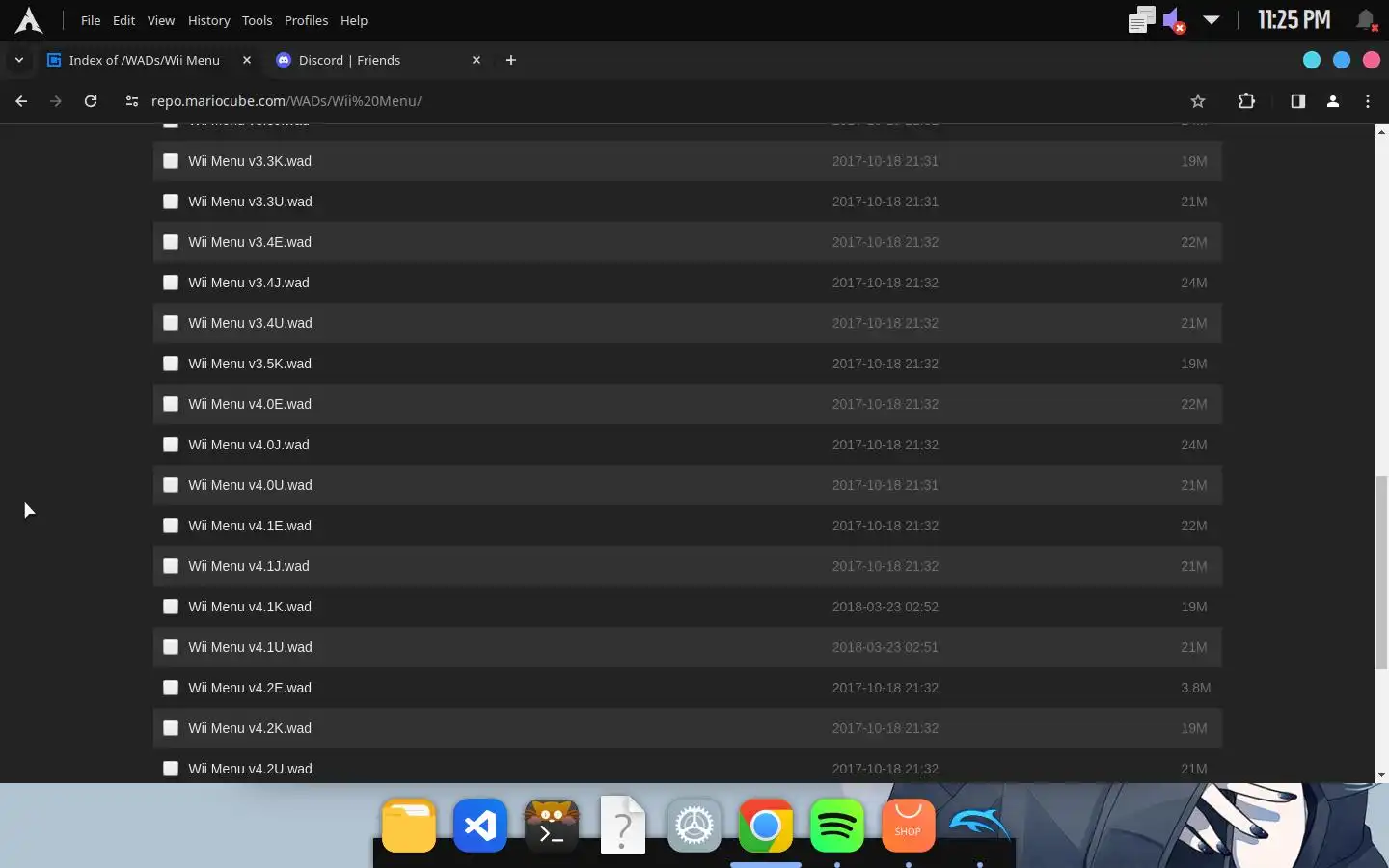Bookmark this page with the star icon

point(1198,101)
